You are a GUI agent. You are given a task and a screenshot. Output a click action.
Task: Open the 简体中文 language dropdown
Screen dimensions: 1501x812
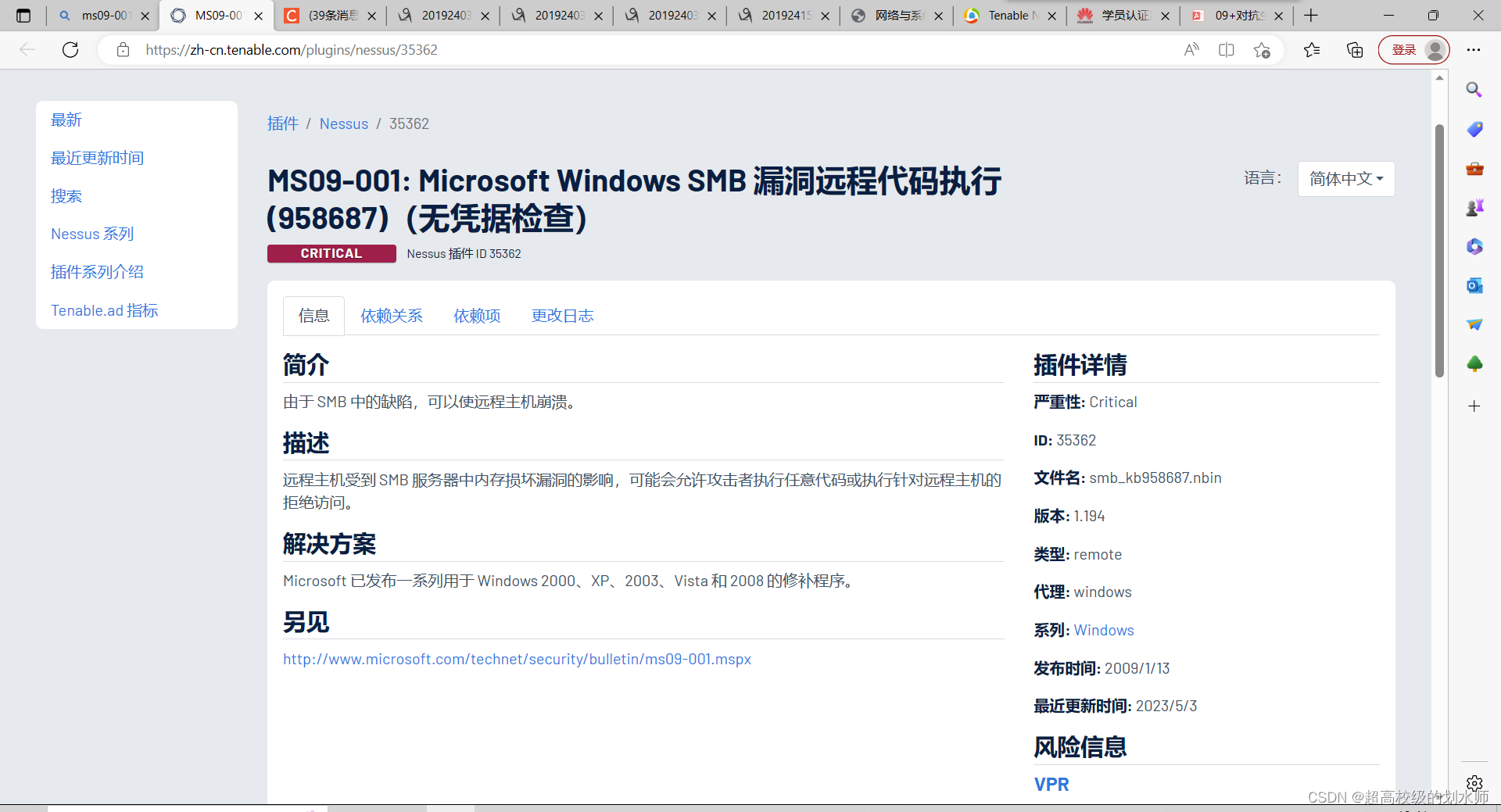tap(1346, 179)
